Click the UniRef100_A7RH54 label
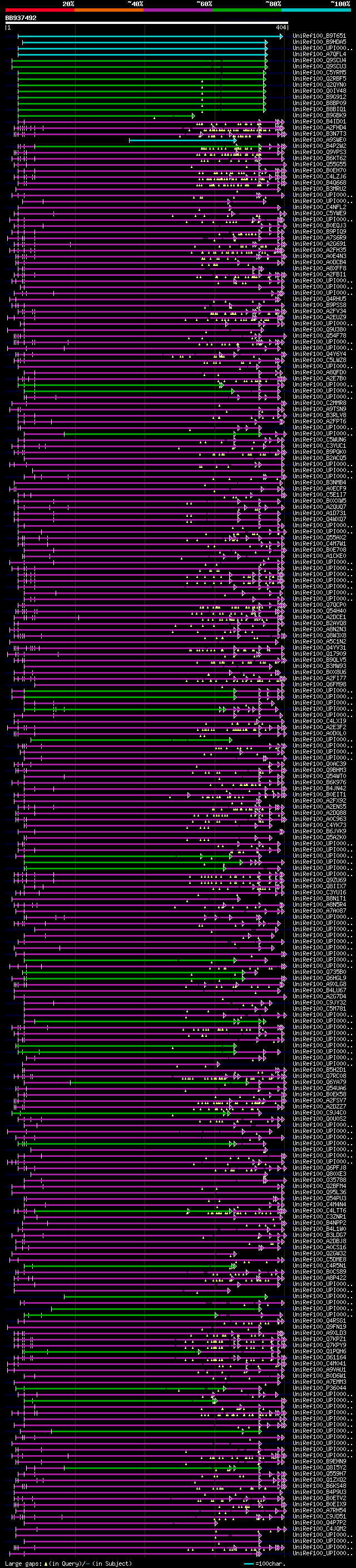 coord(319,1510)
